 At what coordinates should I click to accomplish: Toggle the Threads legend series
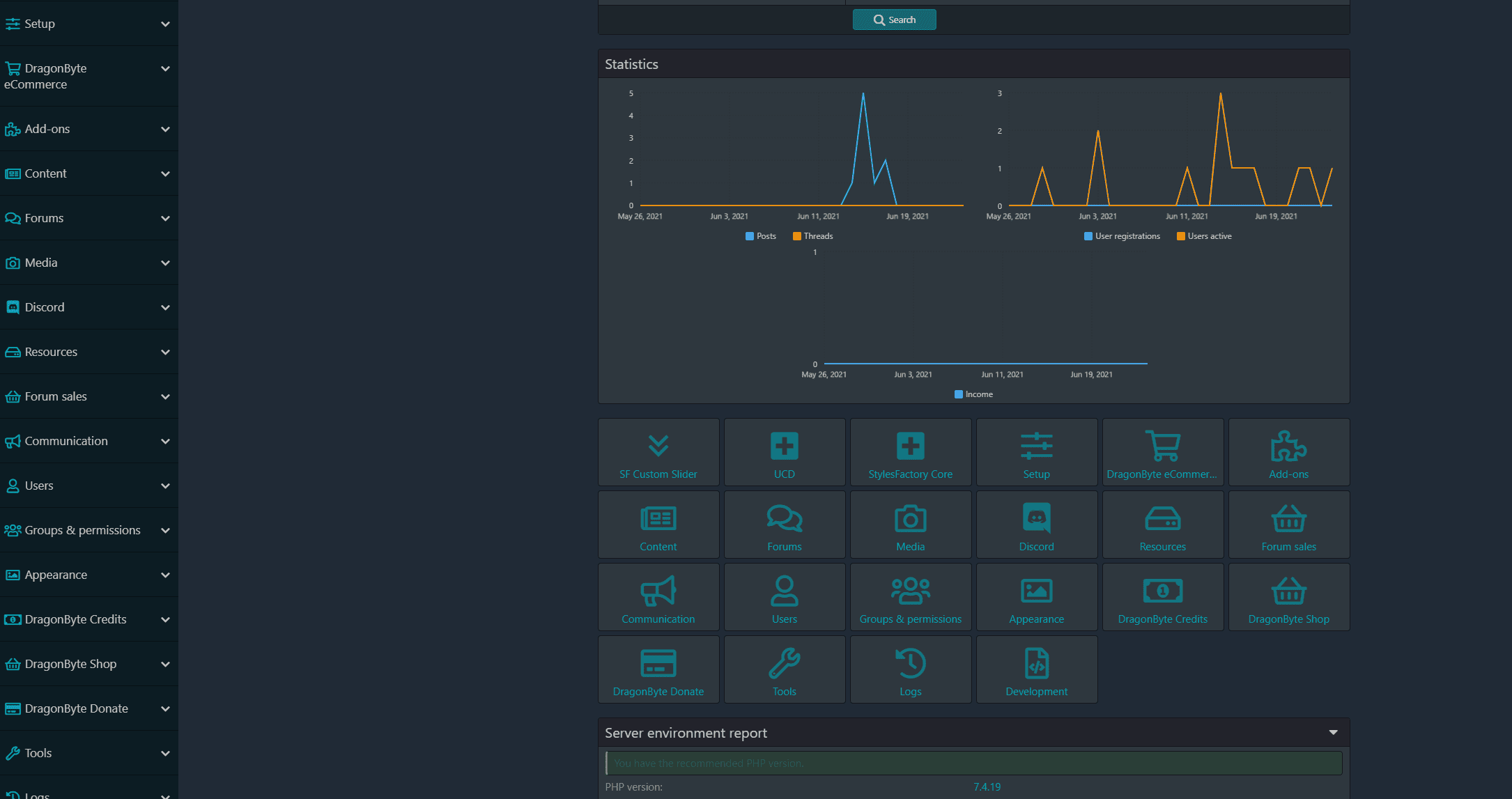point(812,236)
